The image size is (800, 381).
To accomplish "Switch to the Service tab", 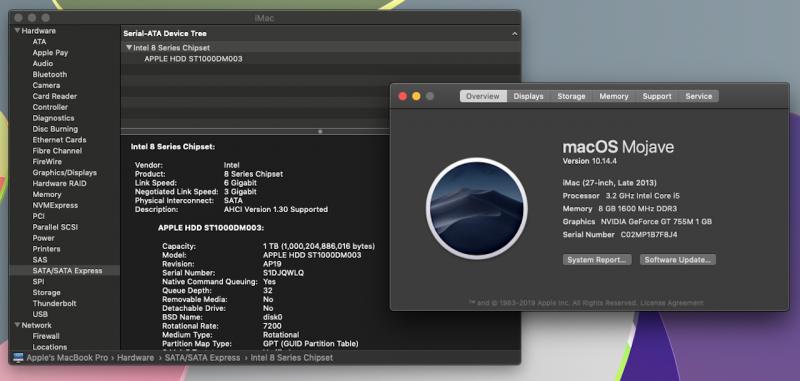I will click(698, 96).
